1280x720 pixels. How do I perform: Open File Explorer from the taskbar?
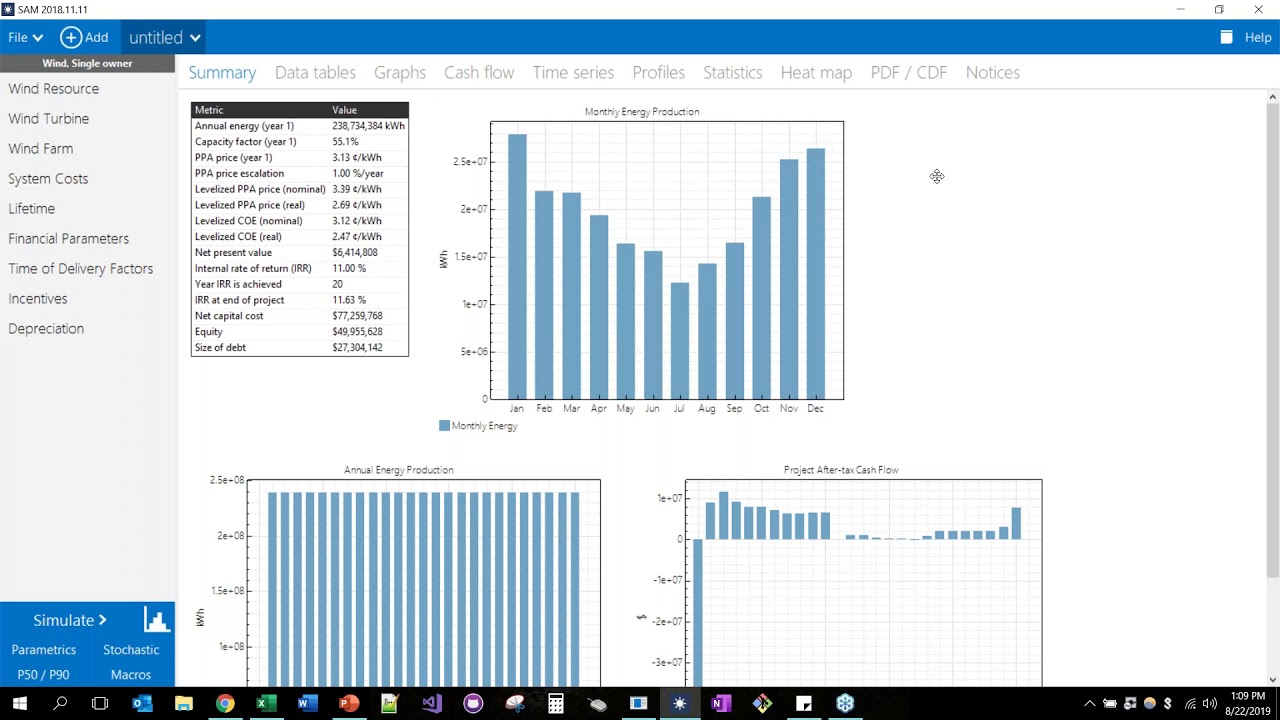coord(183,704)
